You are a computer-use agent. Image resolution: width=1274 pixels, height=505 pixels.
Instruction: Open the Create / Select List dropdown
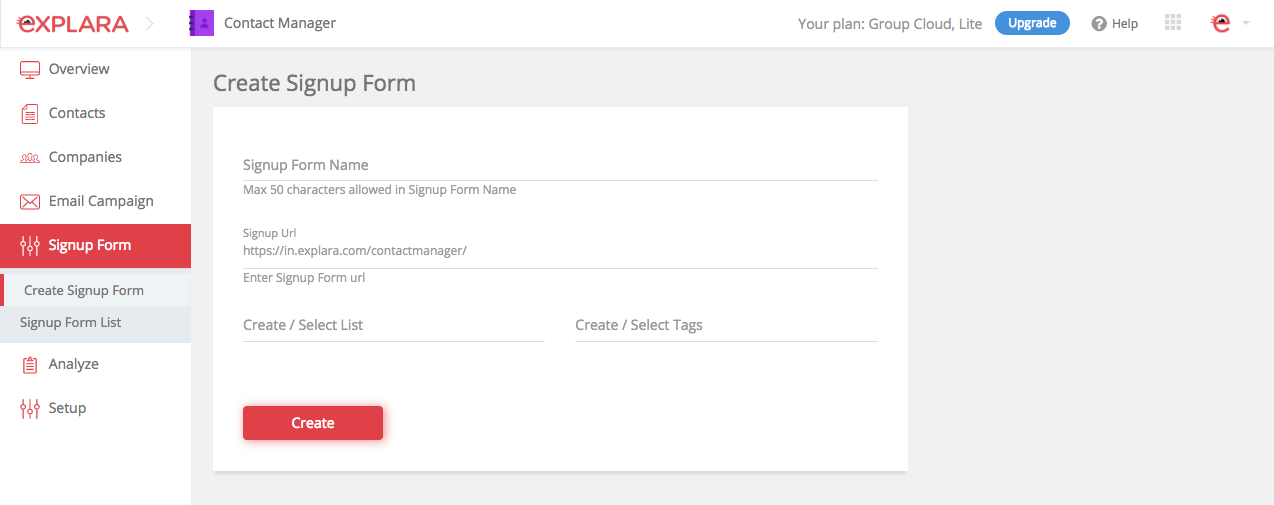point(394,325)
